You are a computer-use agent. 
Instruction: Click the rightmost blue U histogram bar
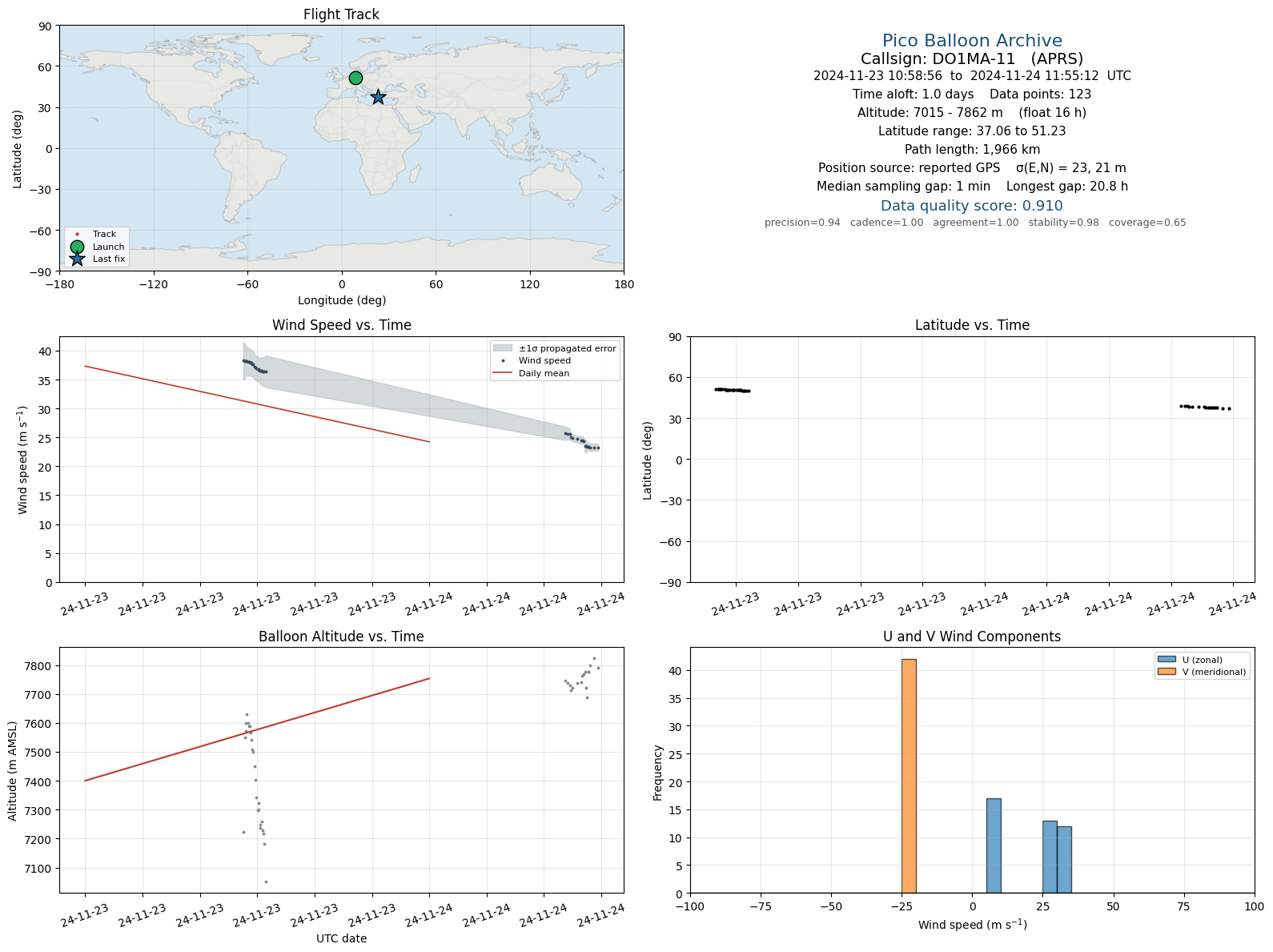pyautogui.click(x=1064, y=859)
